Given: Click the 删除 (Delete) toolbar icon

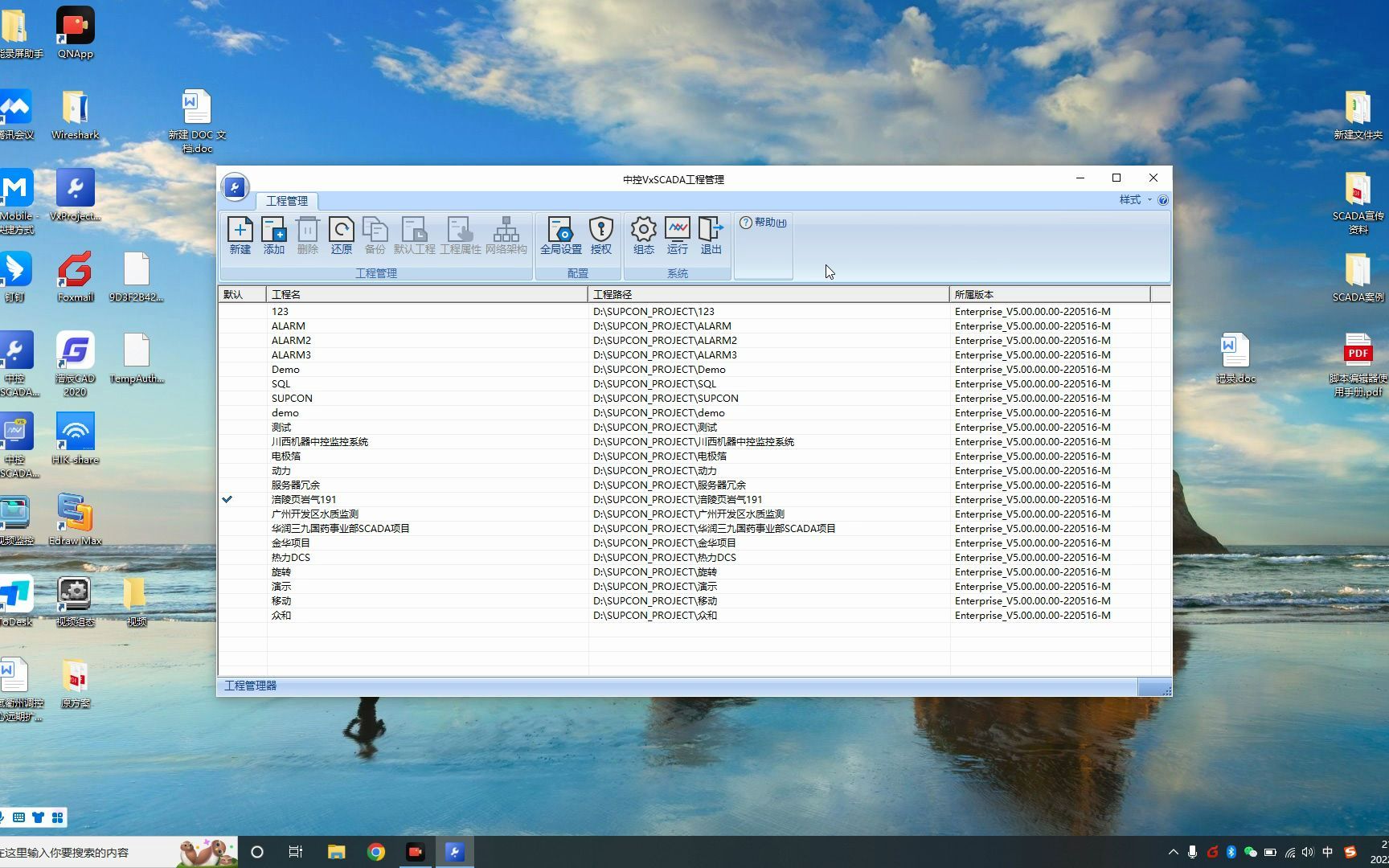Looking at the screenshot, I should 308,235.
